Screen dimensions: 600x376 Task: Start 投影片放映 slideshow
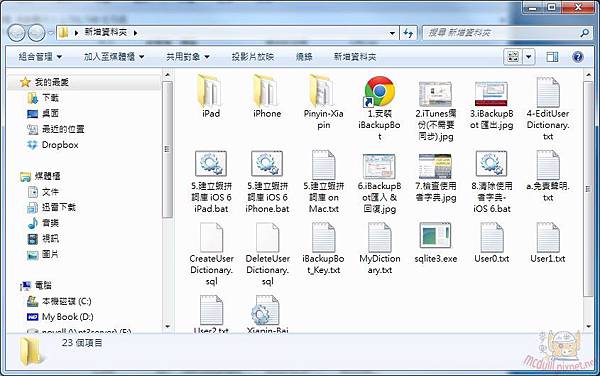coord(253,57)
